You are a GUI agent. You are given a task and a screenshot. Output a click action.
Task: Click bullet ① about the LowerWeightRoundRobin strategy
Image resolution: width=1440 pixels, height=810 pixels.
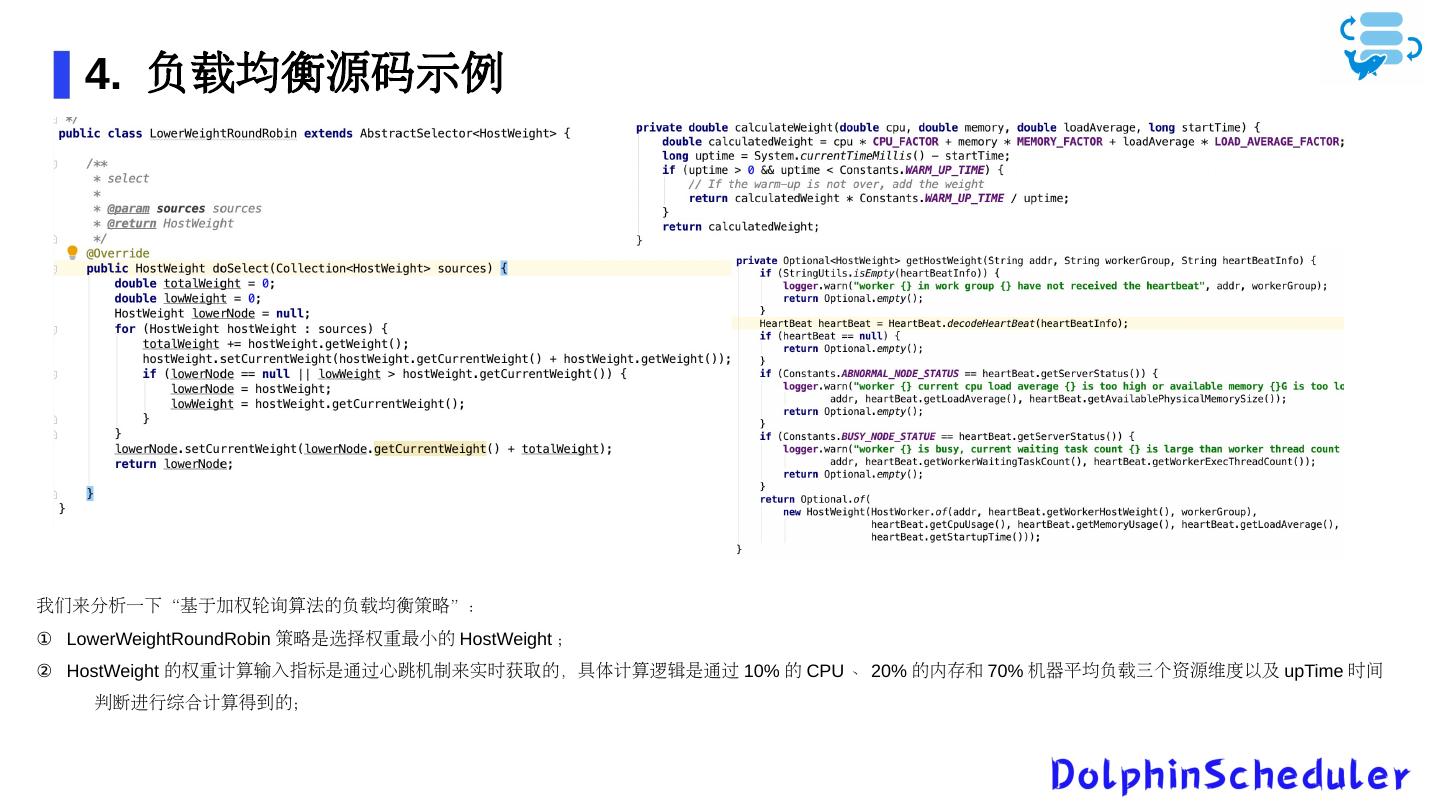click(300, 639)
